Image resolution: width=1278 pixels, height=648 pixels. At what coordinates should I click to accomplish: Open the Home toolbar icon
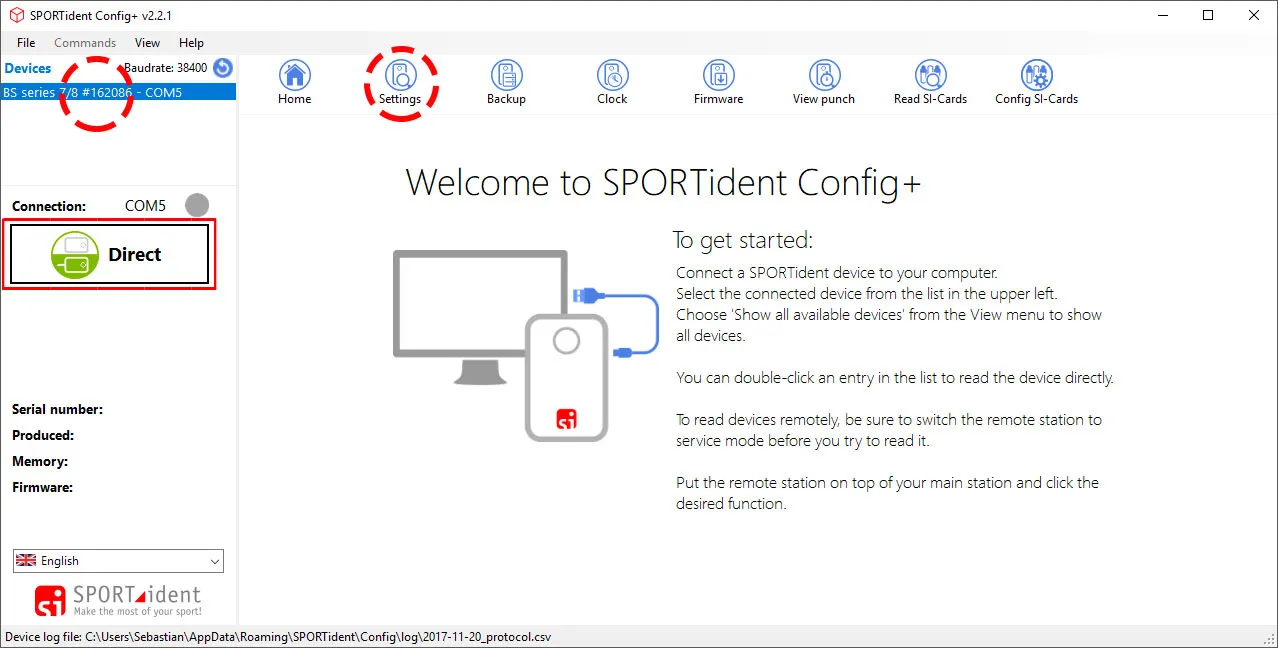(x=294, y=82)
